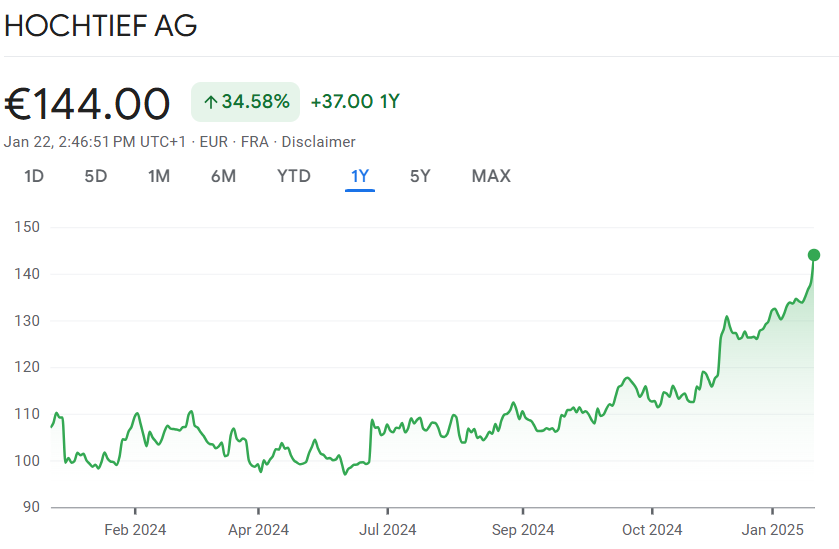
Task: Click the Apr 2024 axis label
Action: pyautogui.click(x=258, y=530)
